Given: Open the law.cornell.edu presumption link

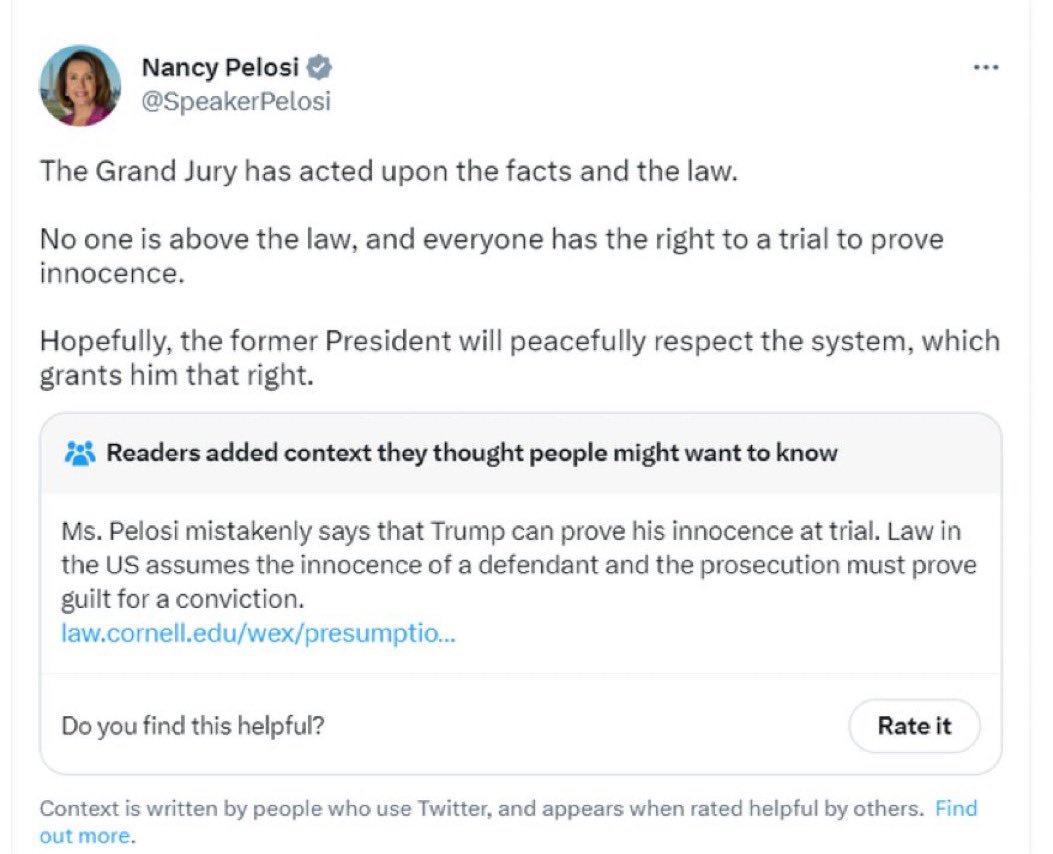Looking at the screenshot, I should pyautogui.click(x=256, y=633).
